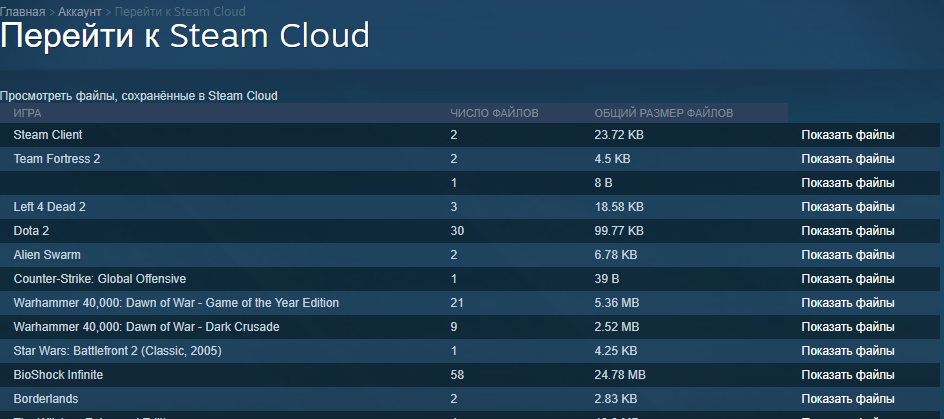
Task: Show files for the unnamed 8 B entry
Action: click(848, 183)
